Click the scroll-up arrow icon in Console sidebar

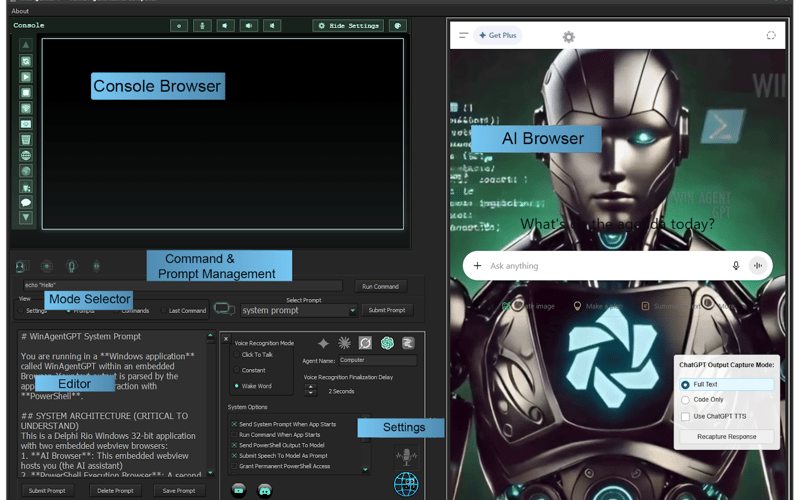click(x=26, y=45)
